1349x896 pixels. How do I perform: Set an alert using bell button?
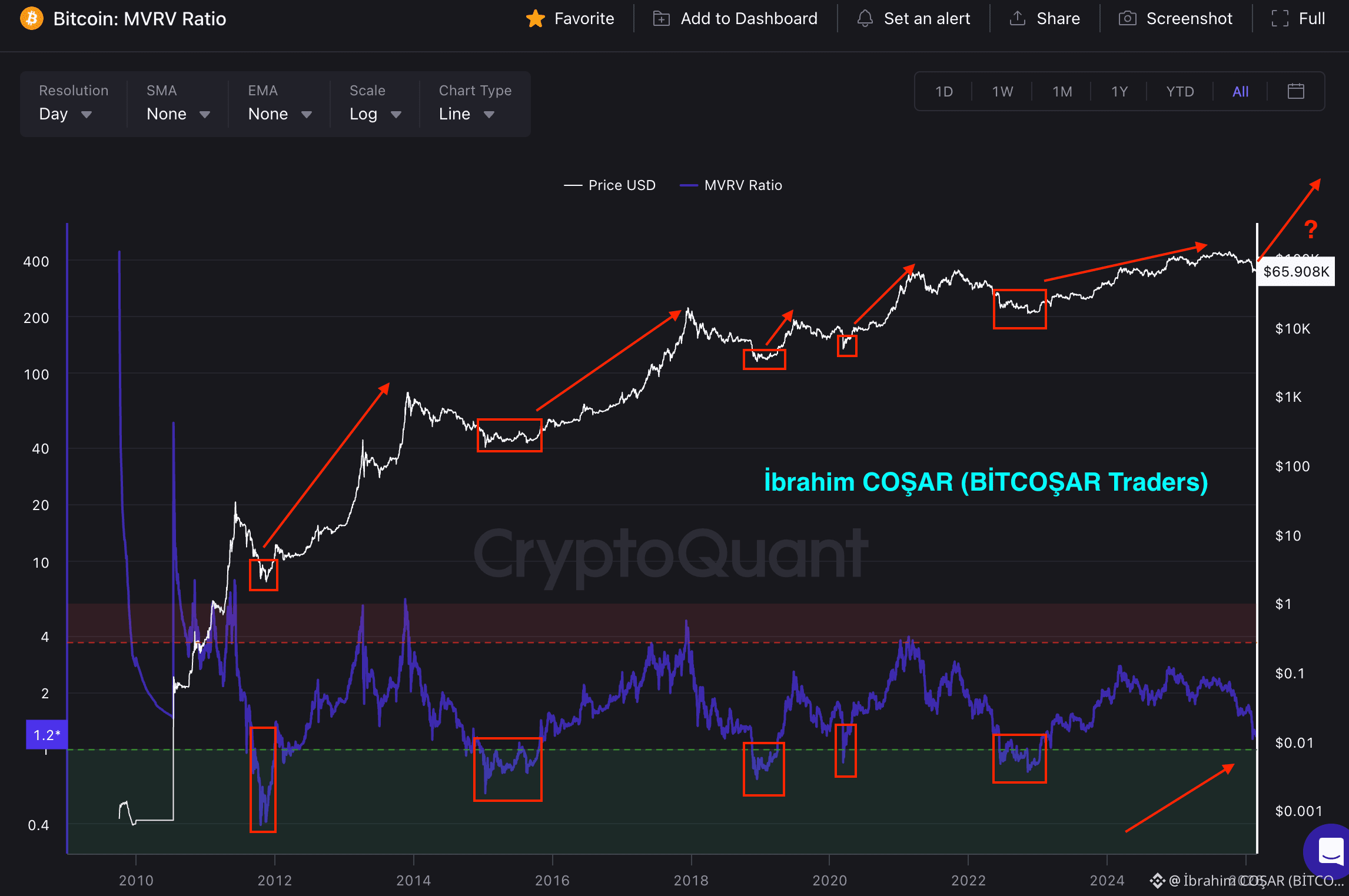913,19
